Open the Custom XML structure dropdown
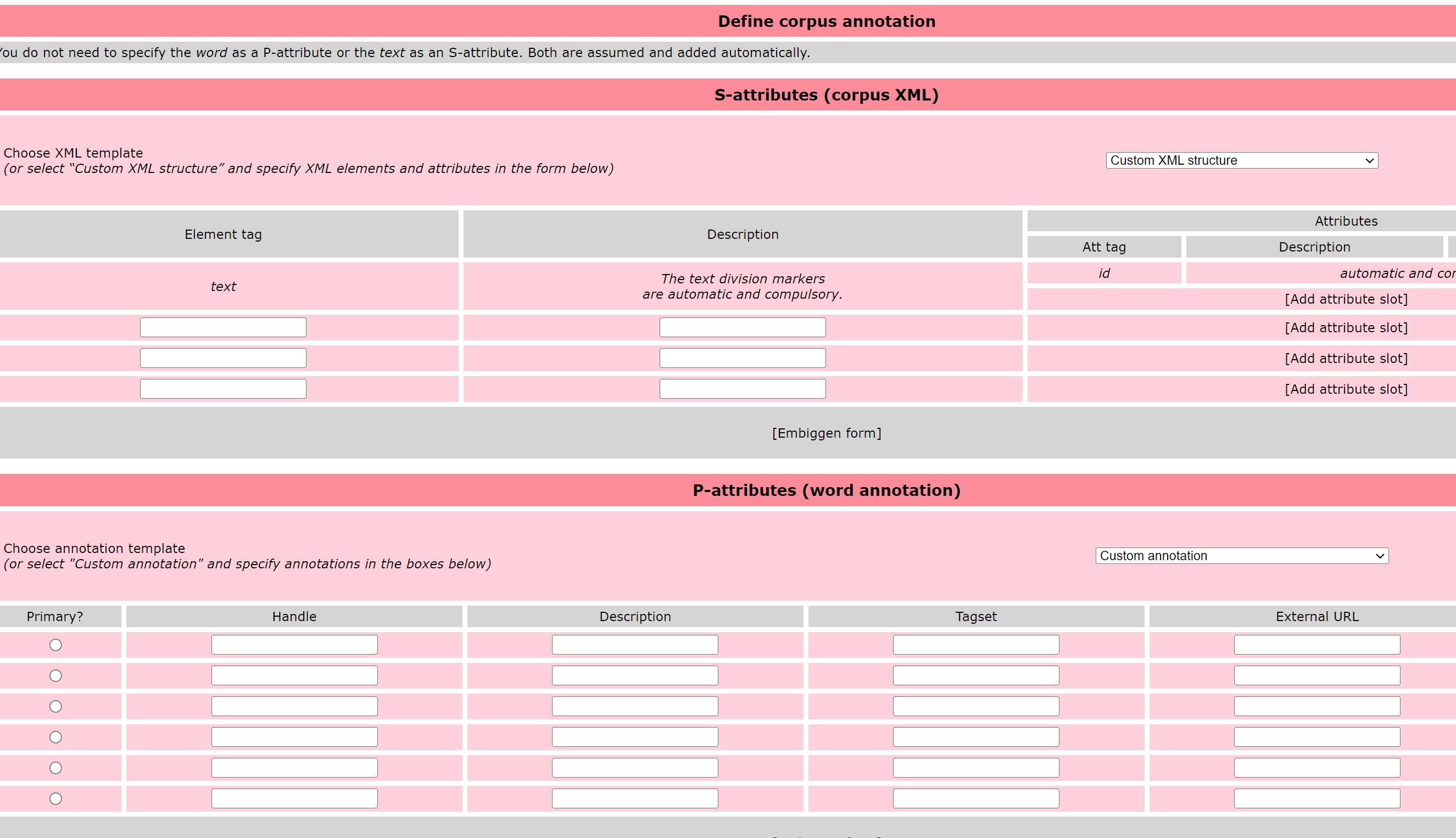1456x838 pixels. 1241,160
